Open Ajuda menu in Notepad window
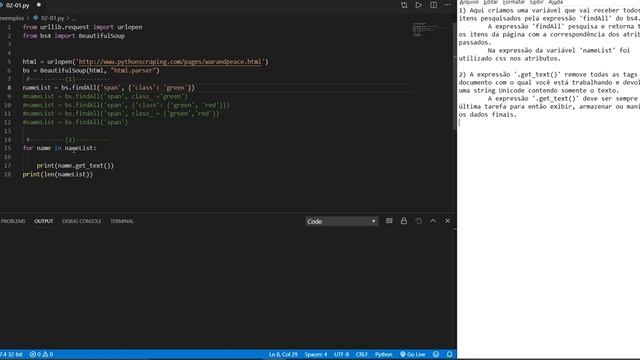 pyautogui.click(x=556, y=2)
